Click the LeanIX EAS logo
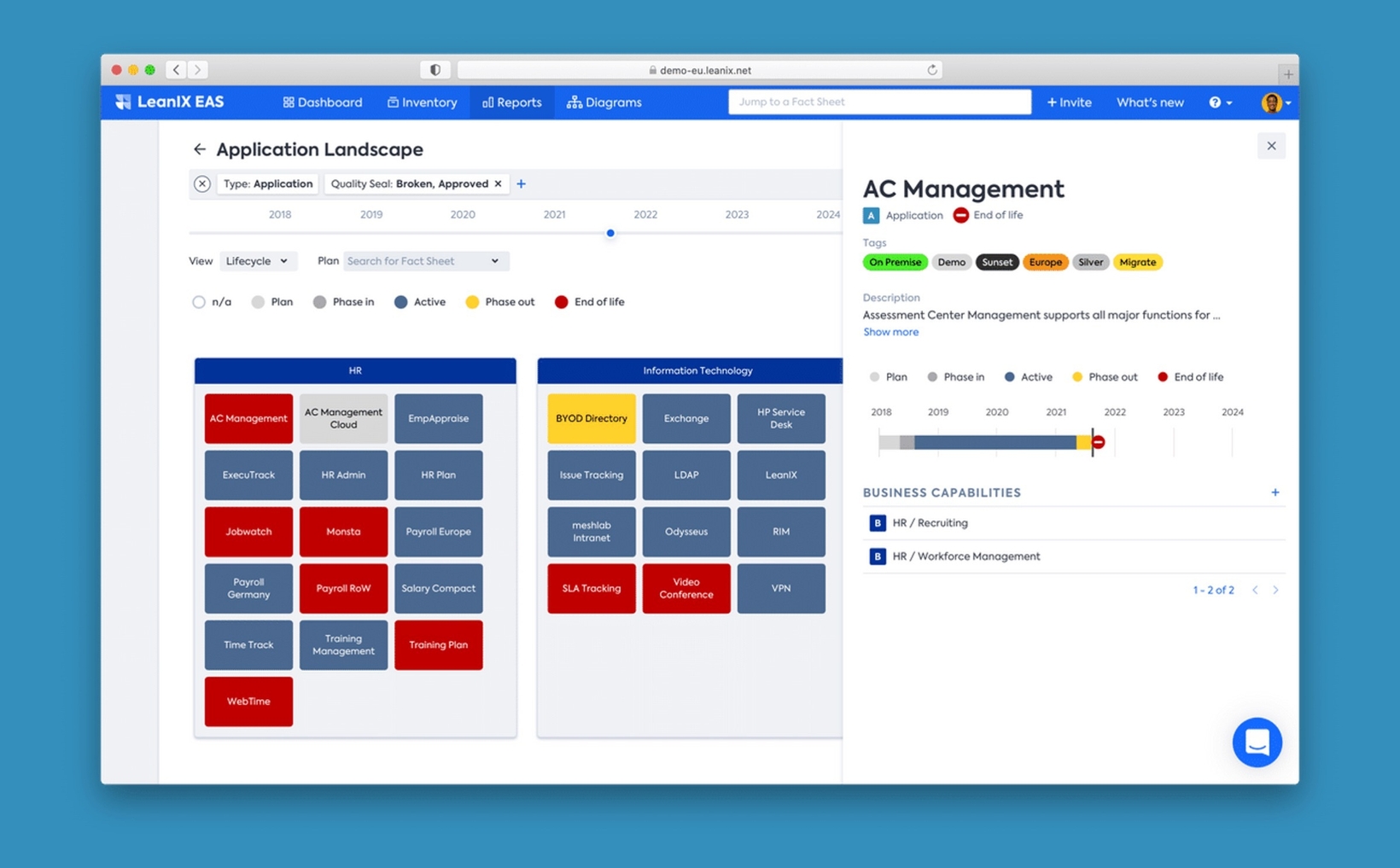Image resolution: width=1400 pixels, height=868 pixels. pyautogui.click(x=169, y=102)
